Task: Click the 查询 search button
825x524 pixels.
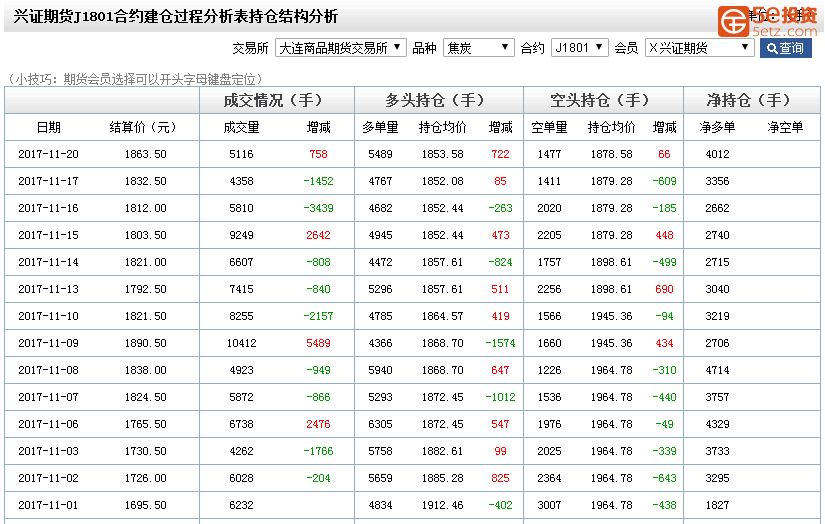Action: point(786,48)
